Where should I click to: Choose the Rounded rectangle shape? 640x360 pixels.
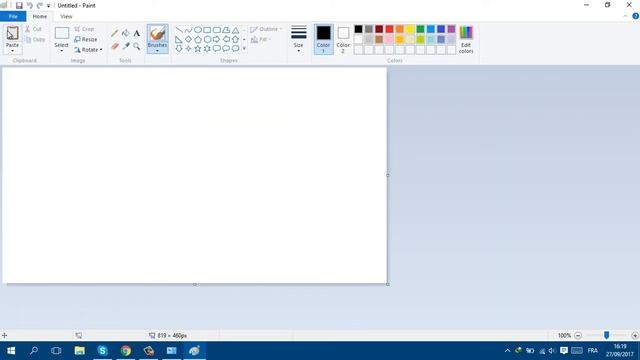pos(216,30)
